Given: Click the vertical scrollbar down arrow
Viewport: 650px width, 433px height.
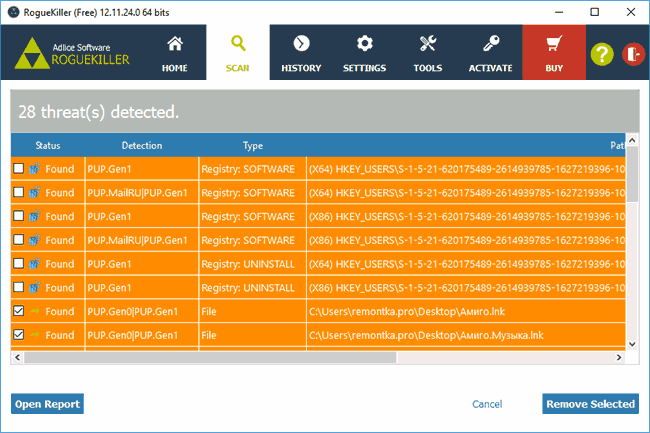Looking at the screenshot, I should 632,344.
